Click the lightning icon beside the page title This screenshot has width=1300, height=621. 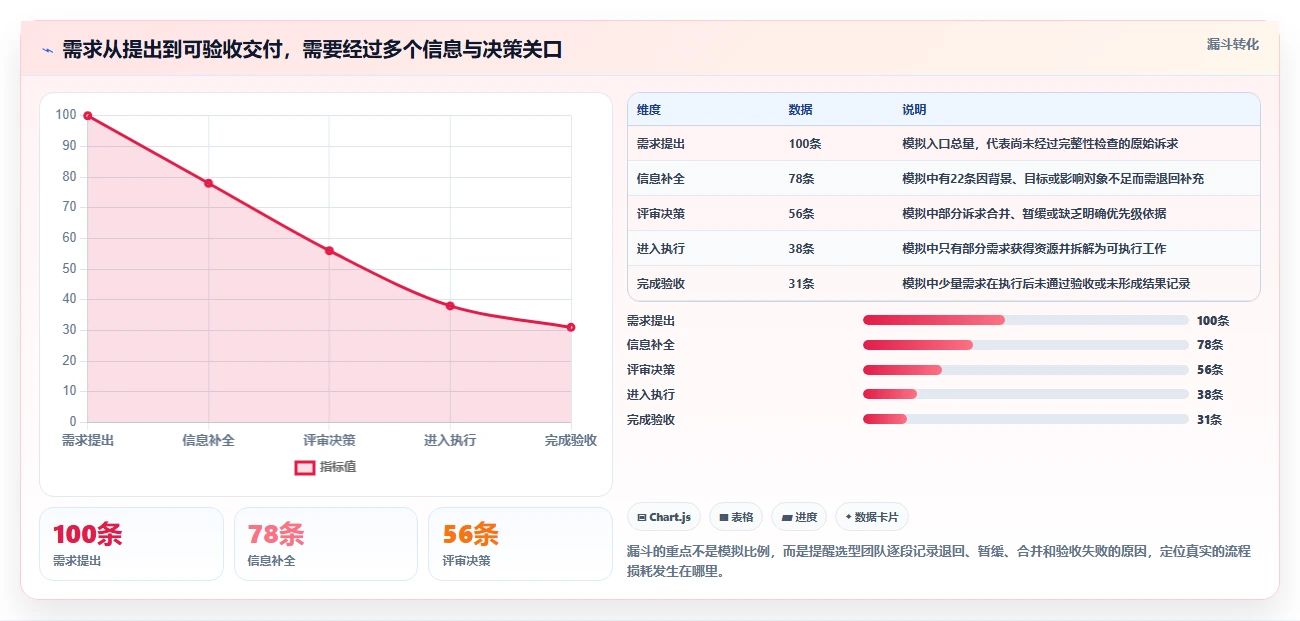pos(47,50)
